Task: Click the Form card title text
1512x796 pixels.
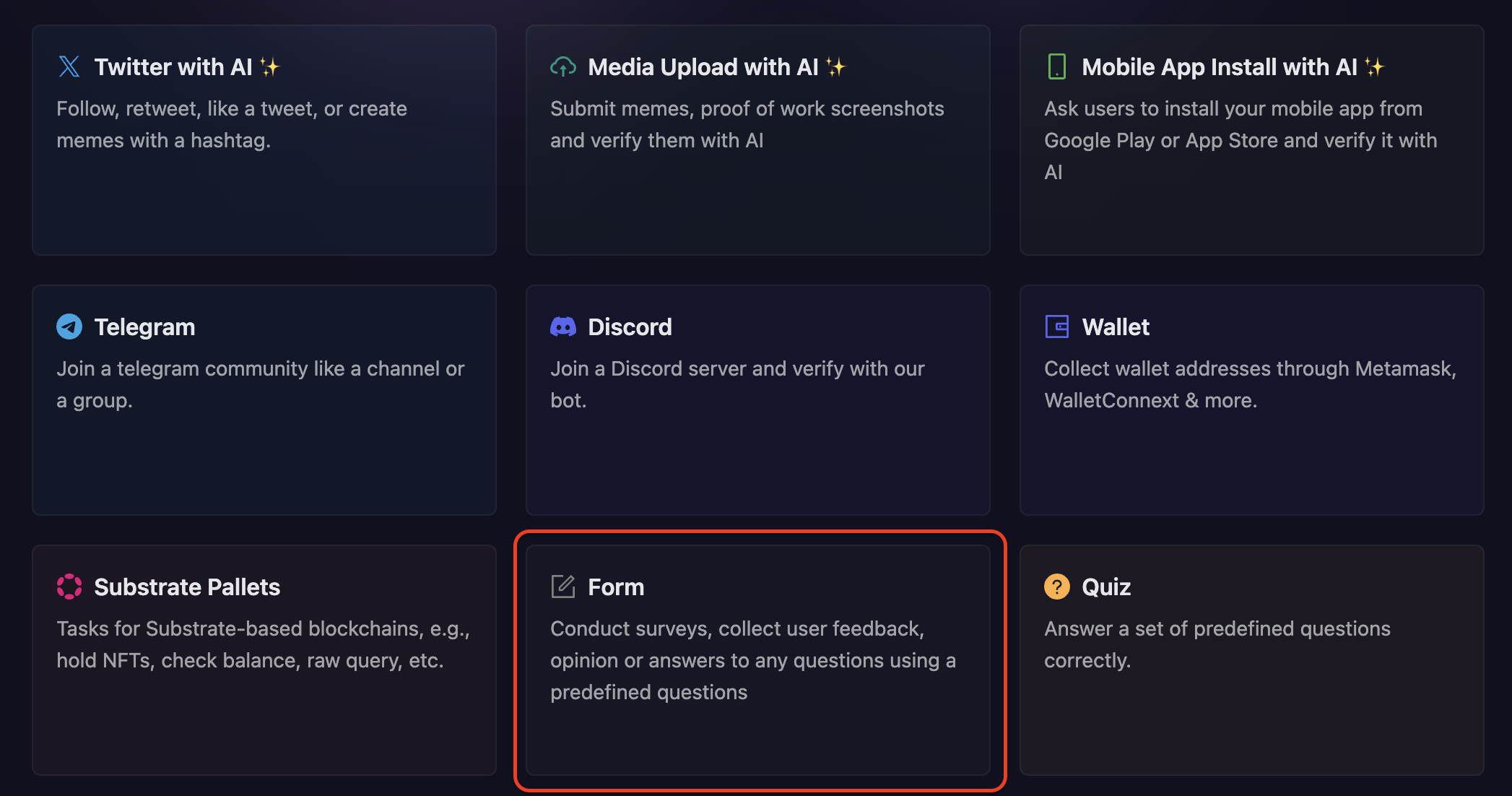Action: tap(616, 587)
